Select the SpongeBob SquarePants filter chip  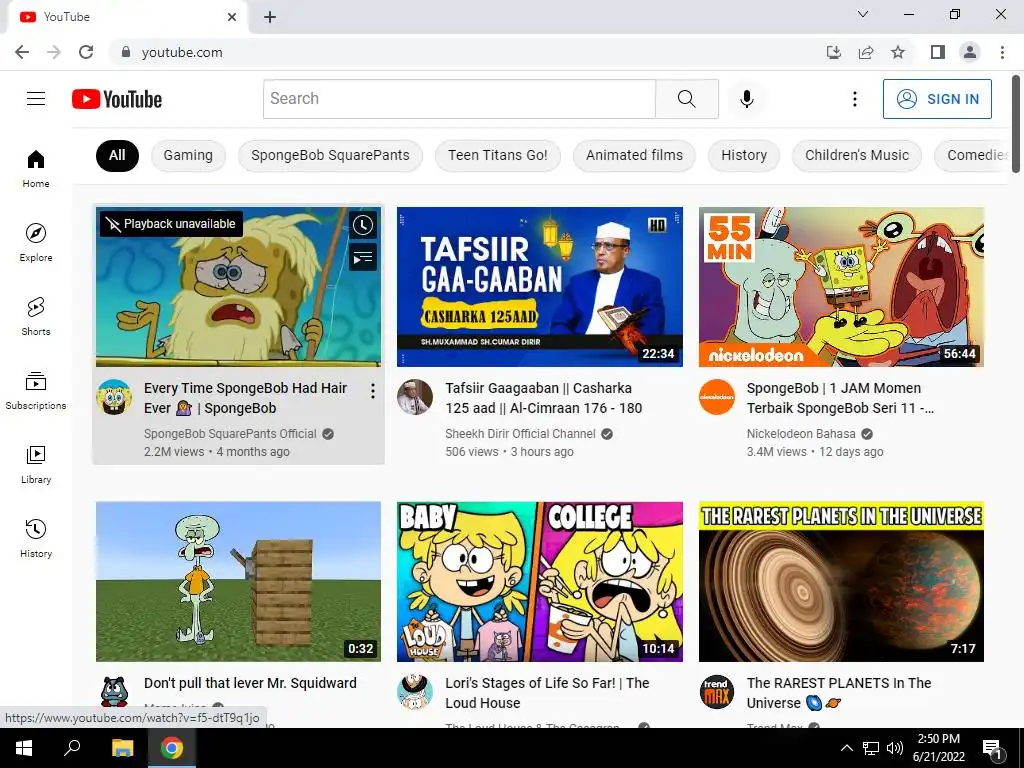tap(330, 155)
